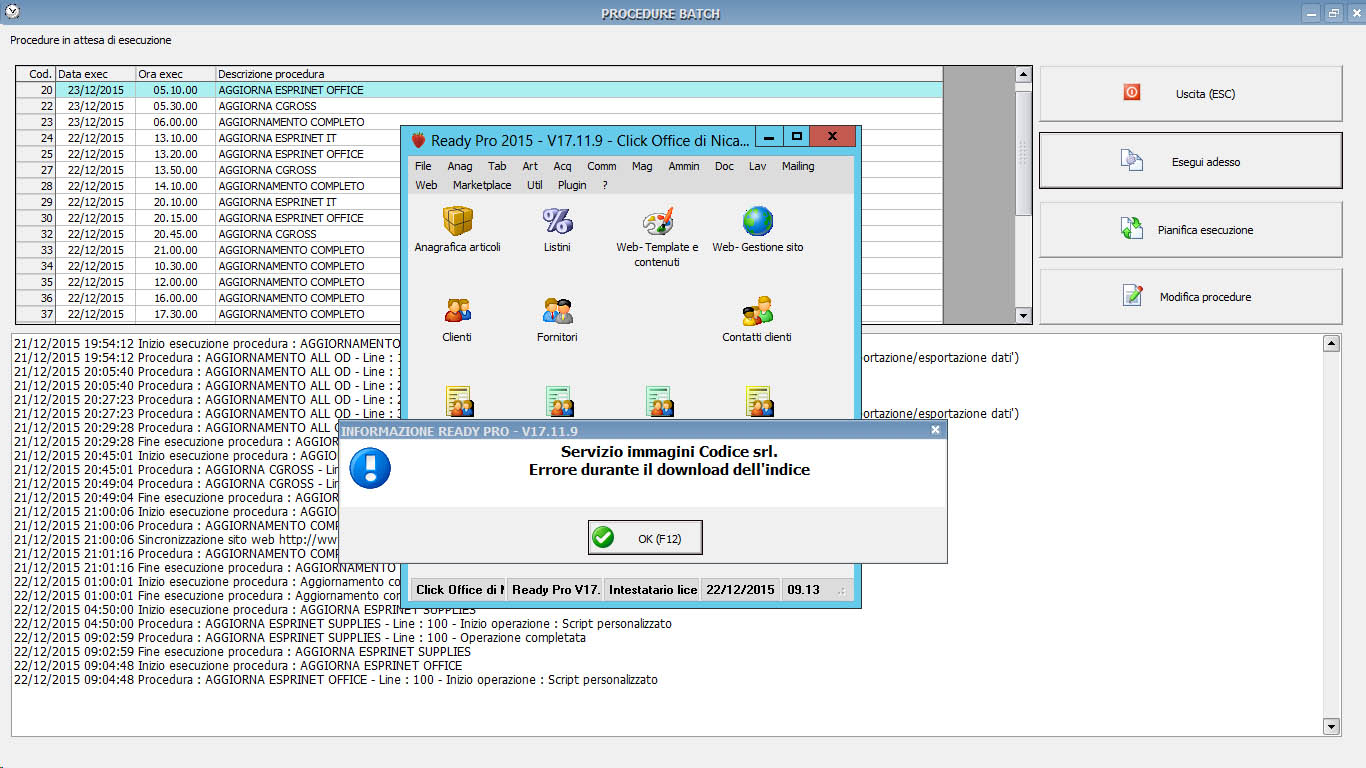This screenshot has width=1366, height=768.
Task: Click the Cod. column header
Action: tap(36, 74)
